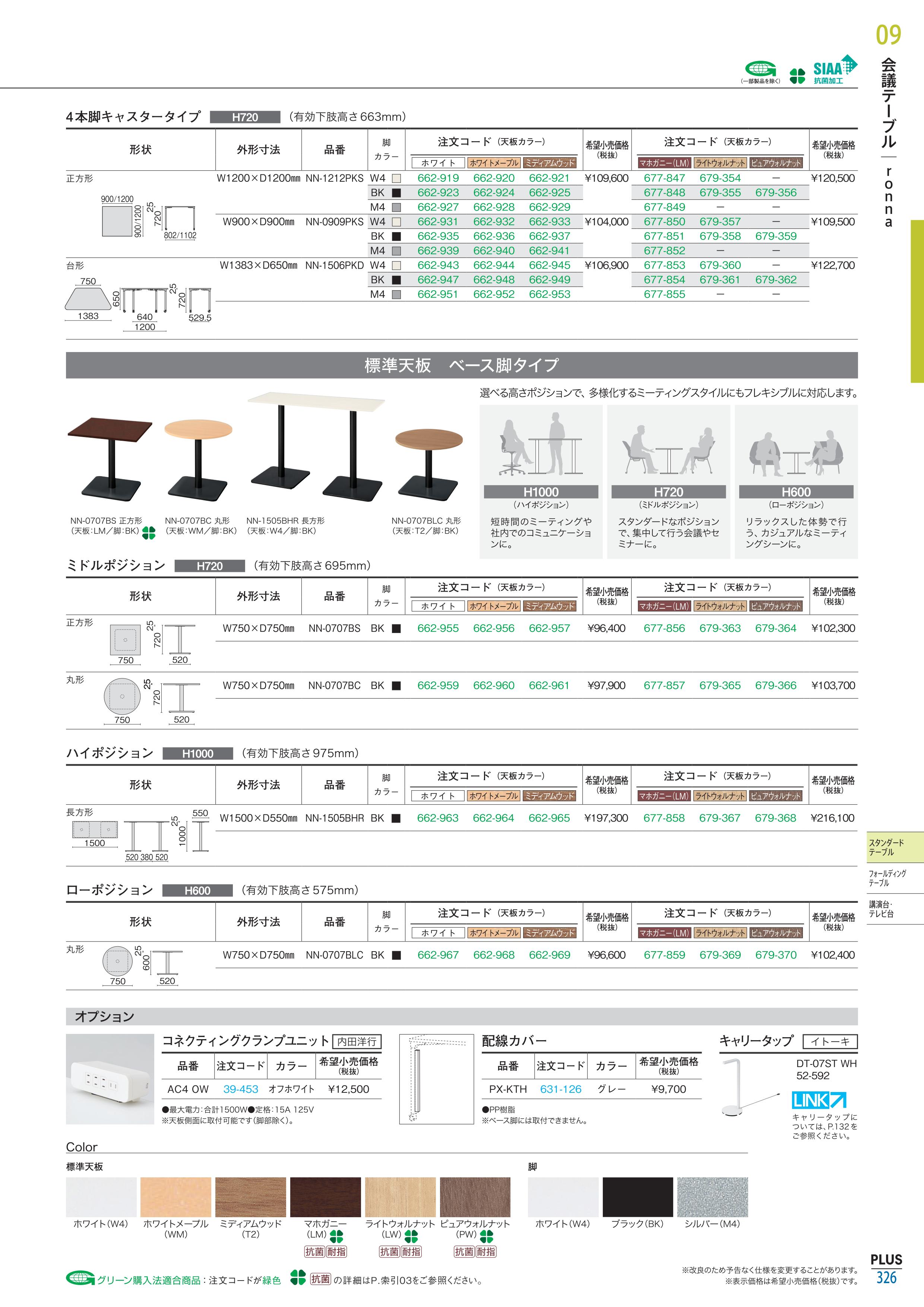Click the black leg color square in NN-0707BC row

point(396,686)
